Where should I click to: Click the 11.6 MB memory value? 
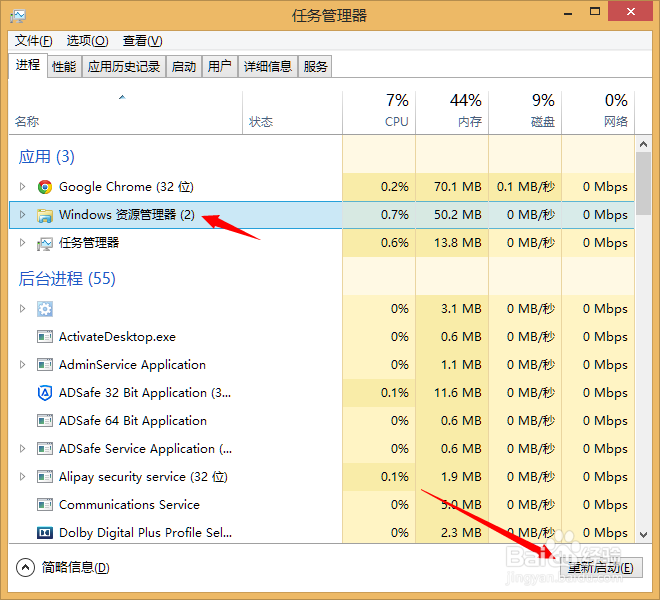tap(458, 393)
